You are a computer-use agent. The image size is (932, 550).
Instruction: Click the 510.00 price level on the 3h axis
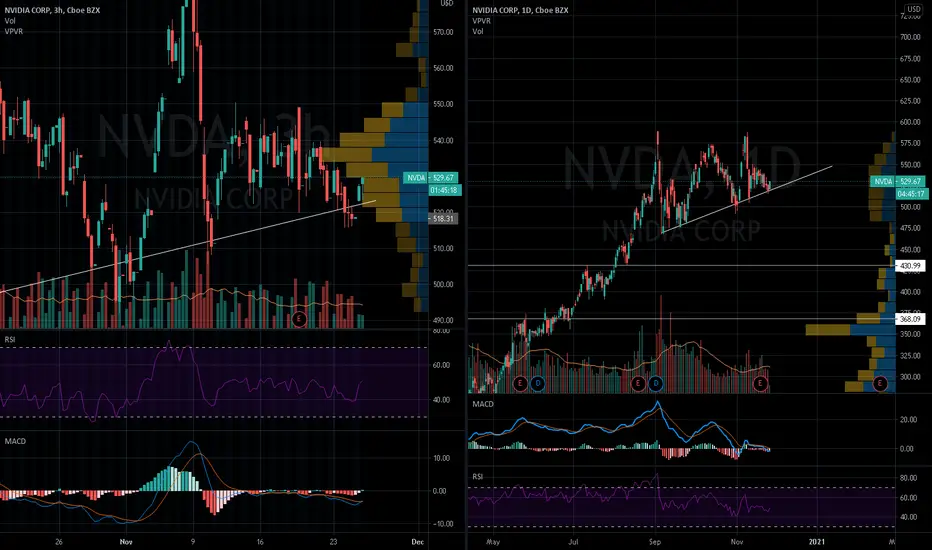click(x=443, y=249)
